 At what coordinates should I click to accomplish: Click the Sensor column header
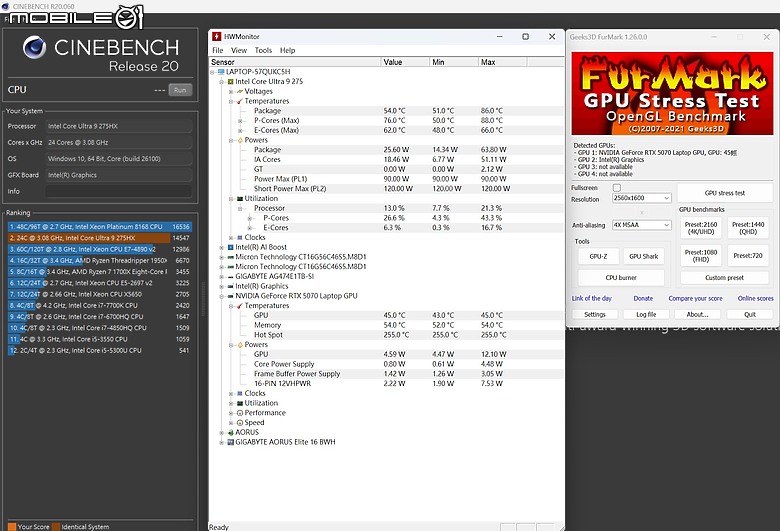(x=295, y=62)
